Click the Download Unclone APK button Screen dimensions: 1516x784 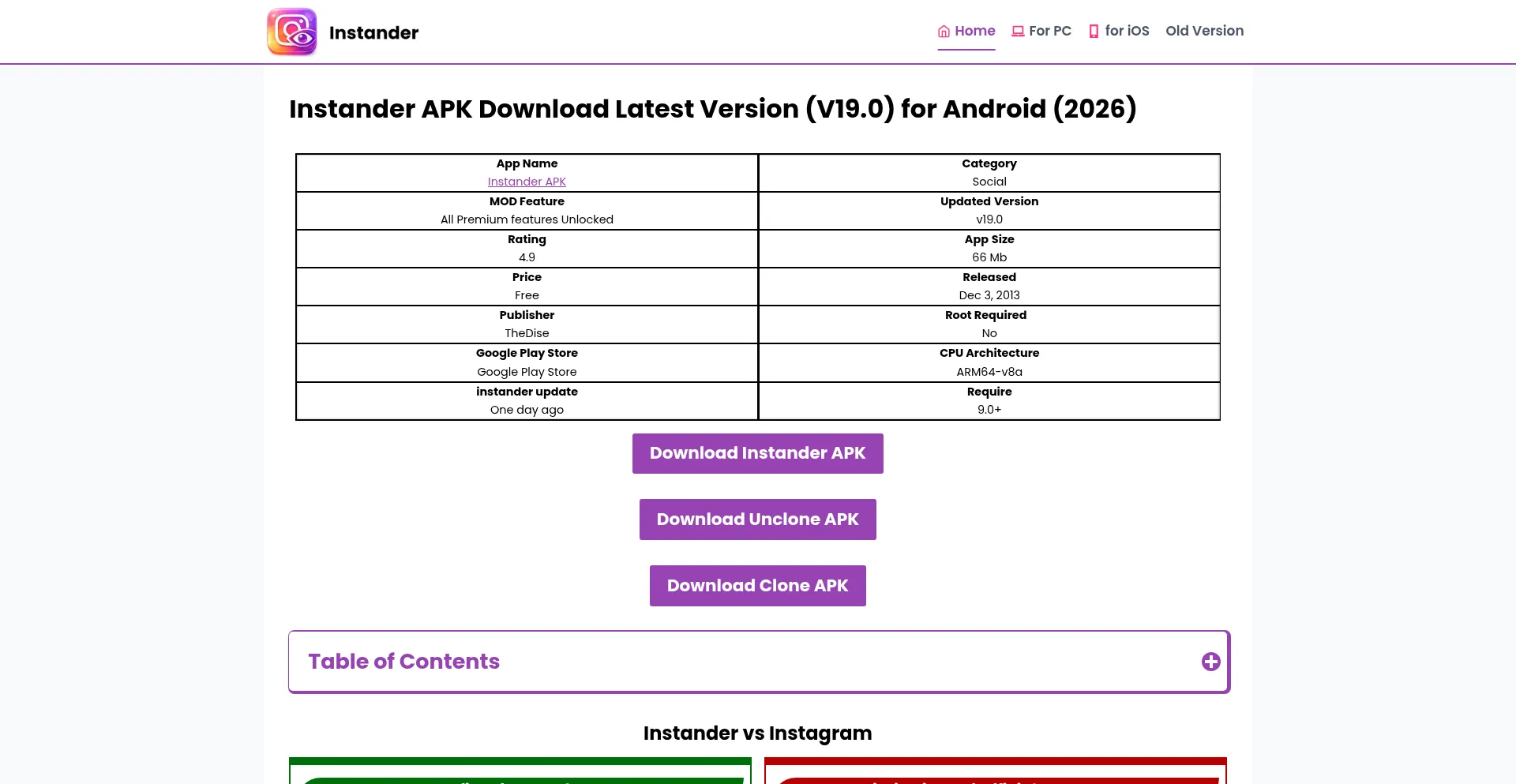click(758, 520)
